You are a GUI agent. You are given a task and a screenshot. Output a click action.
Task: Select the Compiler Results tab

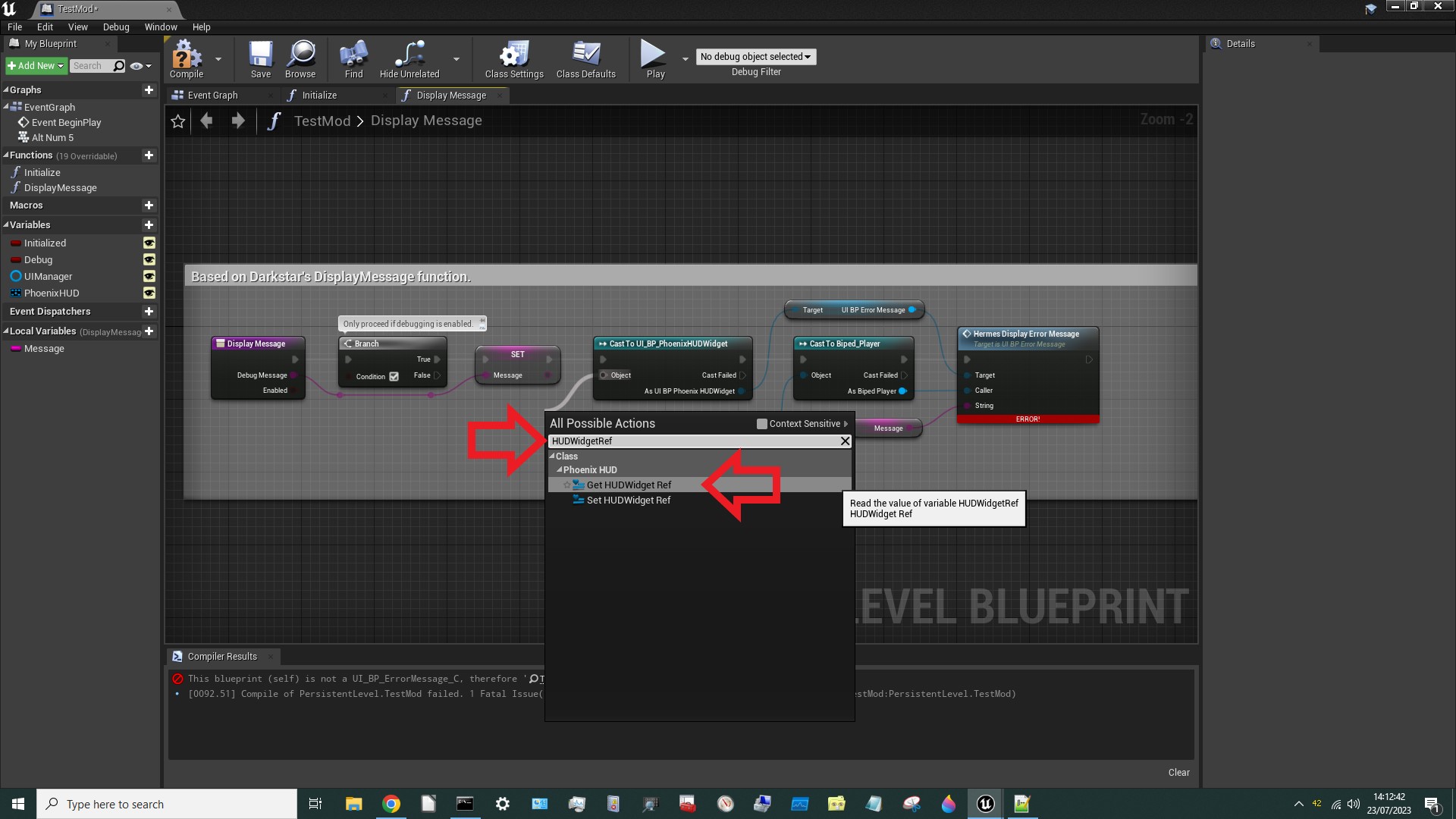[x=222, y=657]
